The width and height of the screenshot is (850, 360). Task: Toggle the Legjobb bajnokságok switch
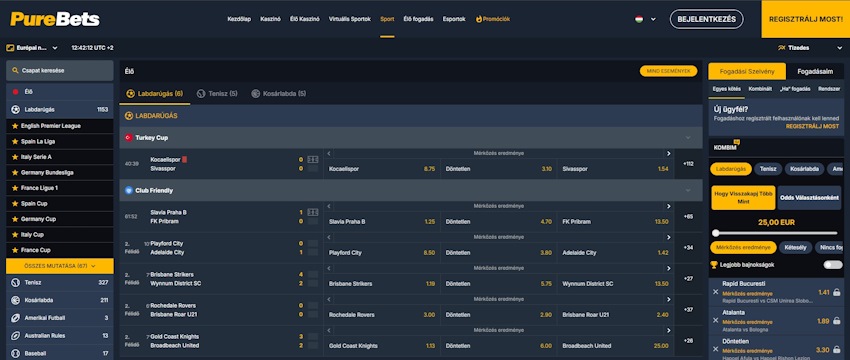(x=833, y=265)
